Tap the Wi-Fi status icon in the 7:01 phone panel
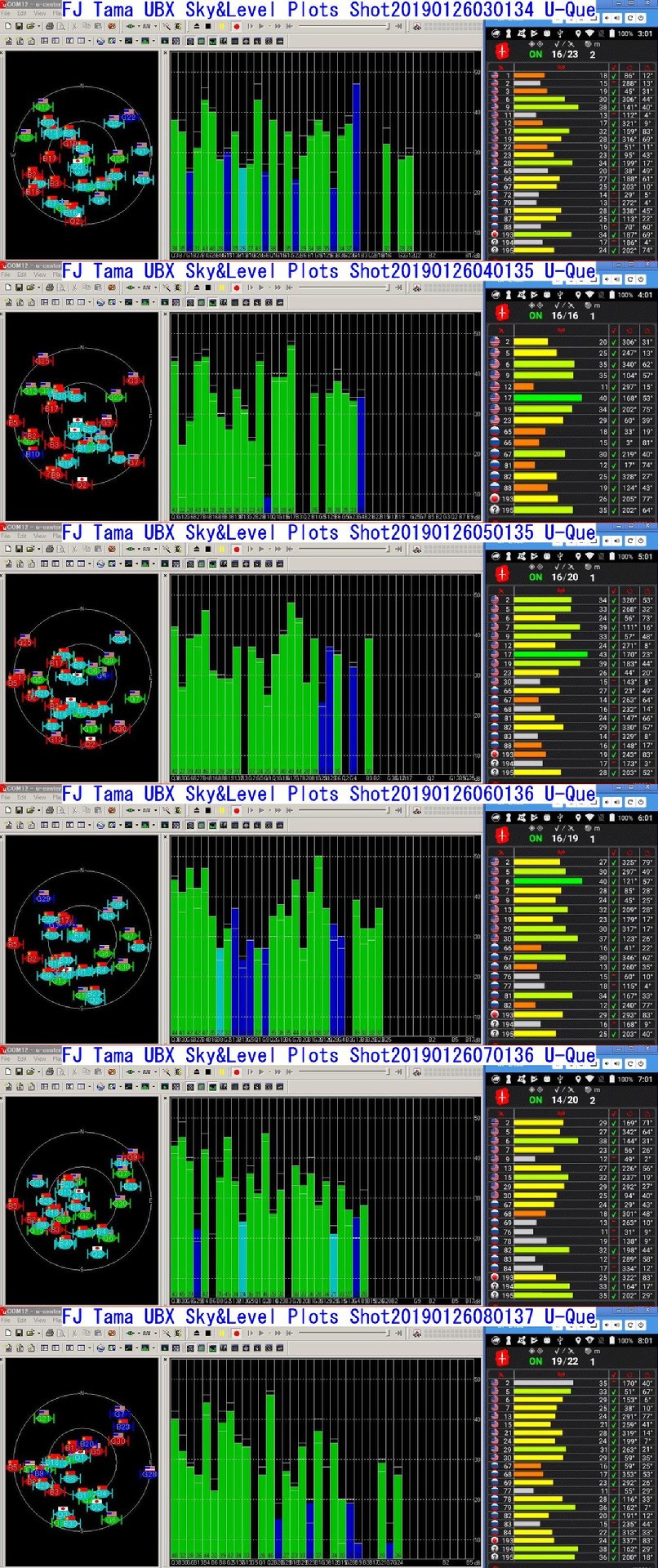658x1568 pixels. pos(590,1079)
